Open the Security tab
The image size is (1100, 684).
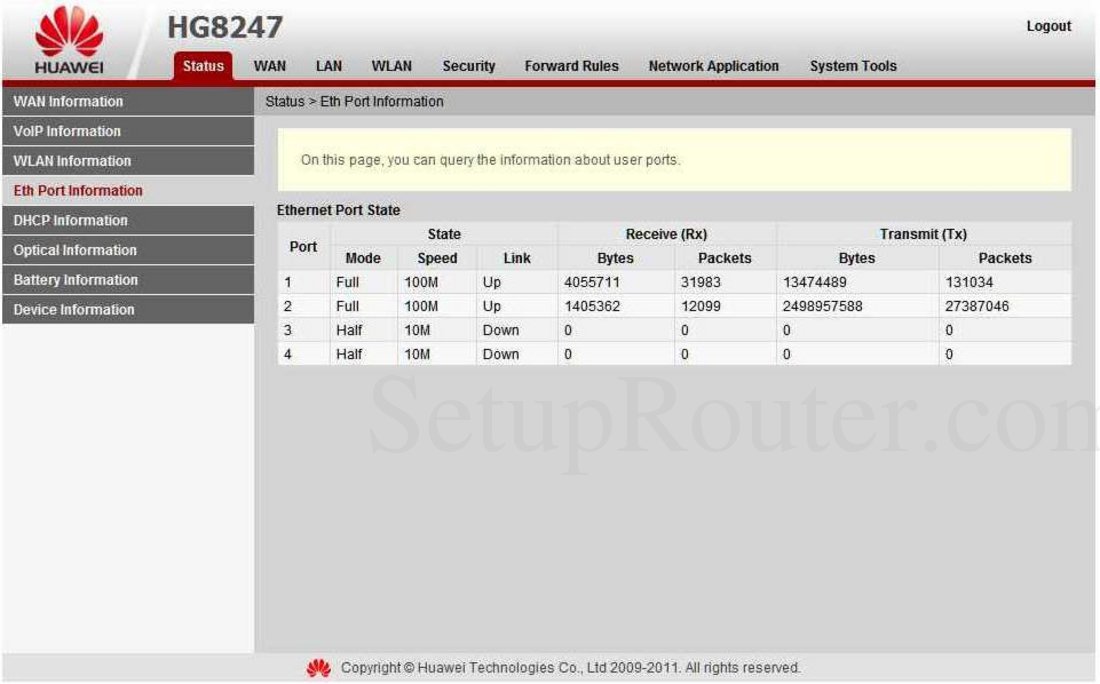click(469, 66)
